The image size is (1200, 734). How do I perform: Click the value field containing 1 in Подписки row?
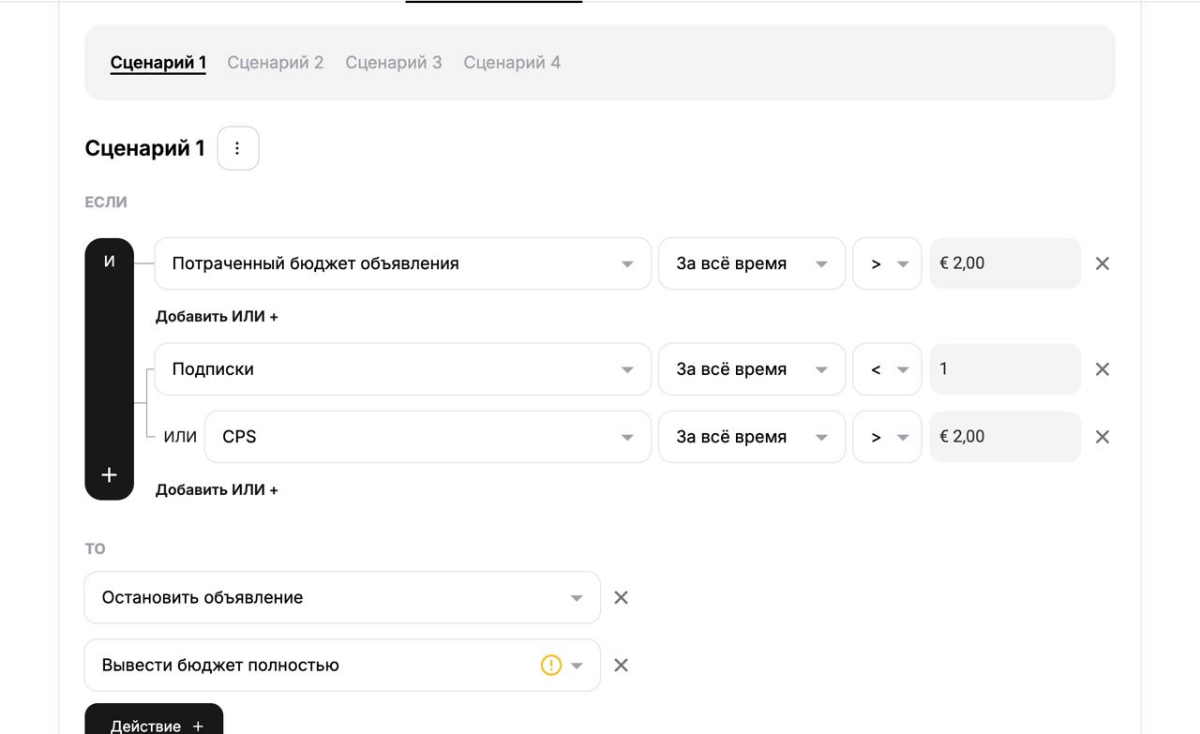(1004, 370)
